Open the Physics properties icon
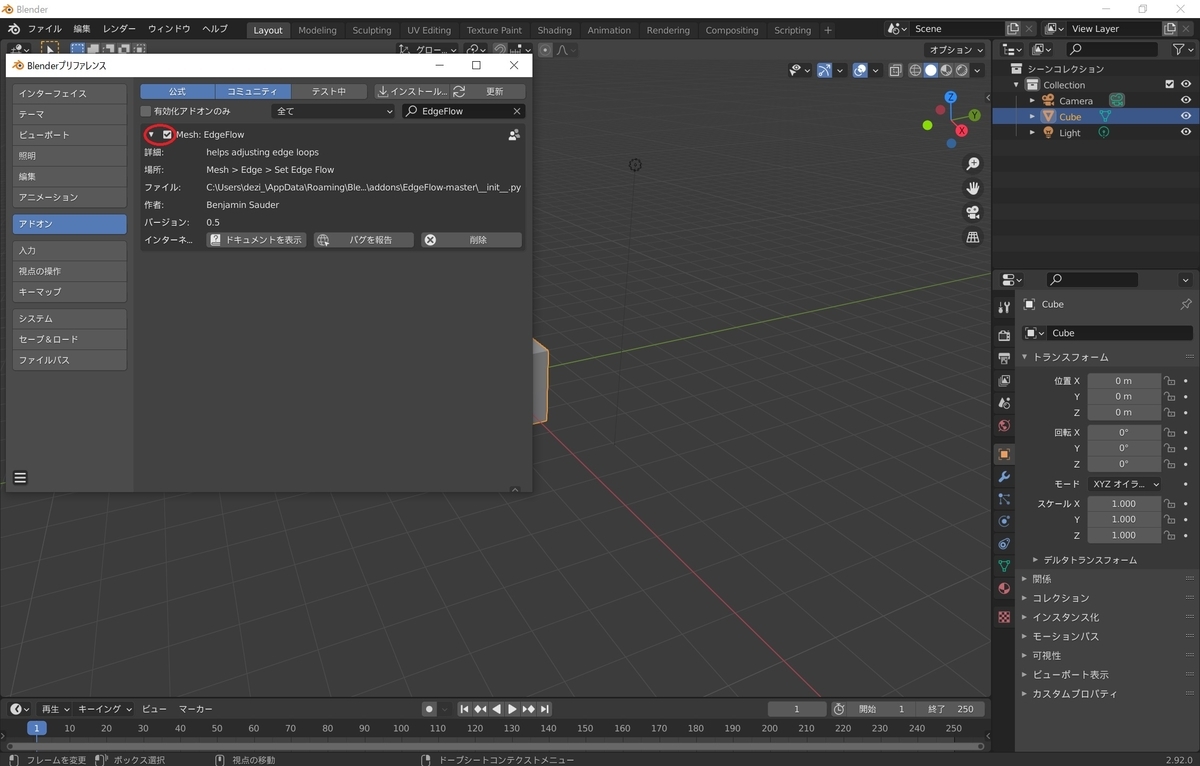 point(1003,521)
